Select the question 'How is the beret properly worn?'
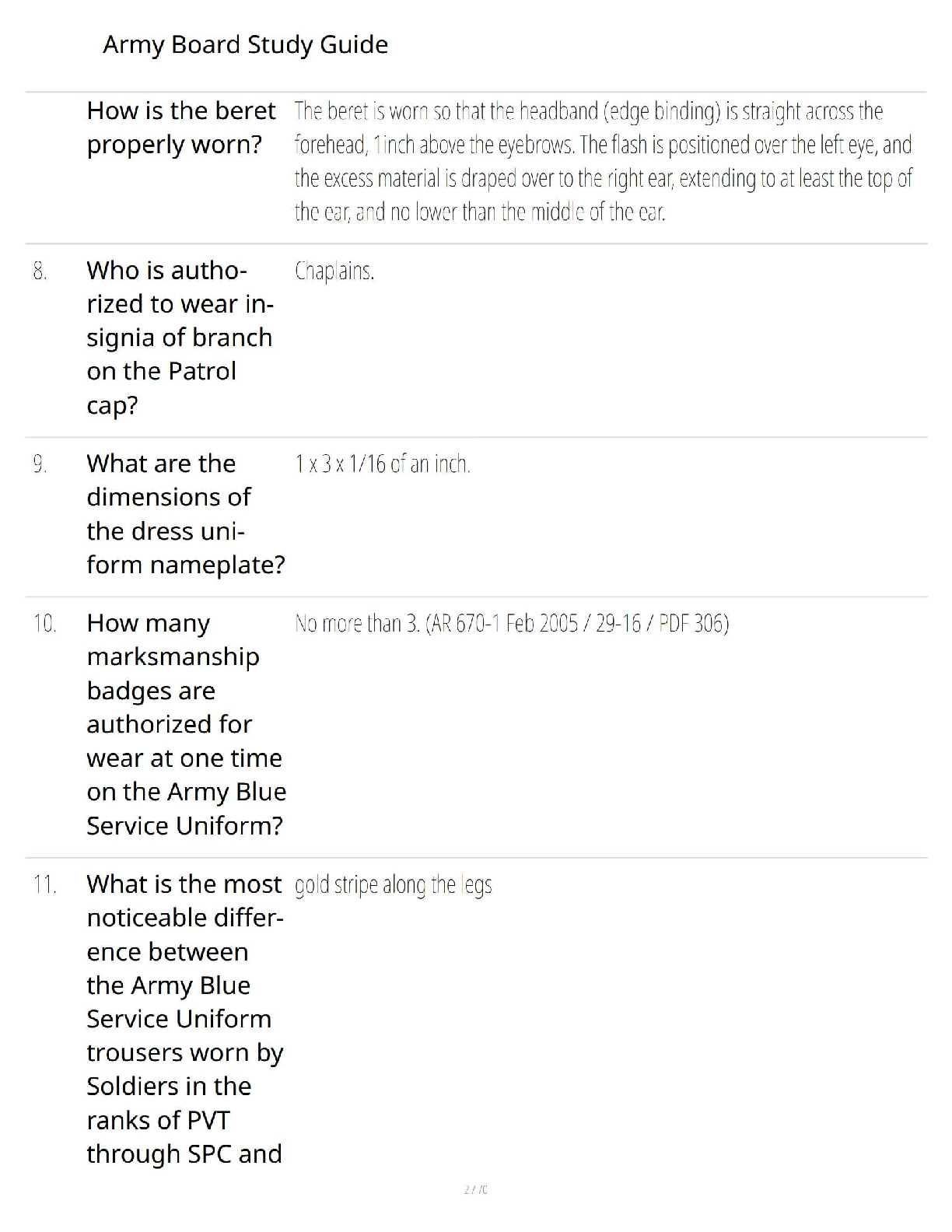 tap(181, 128)
